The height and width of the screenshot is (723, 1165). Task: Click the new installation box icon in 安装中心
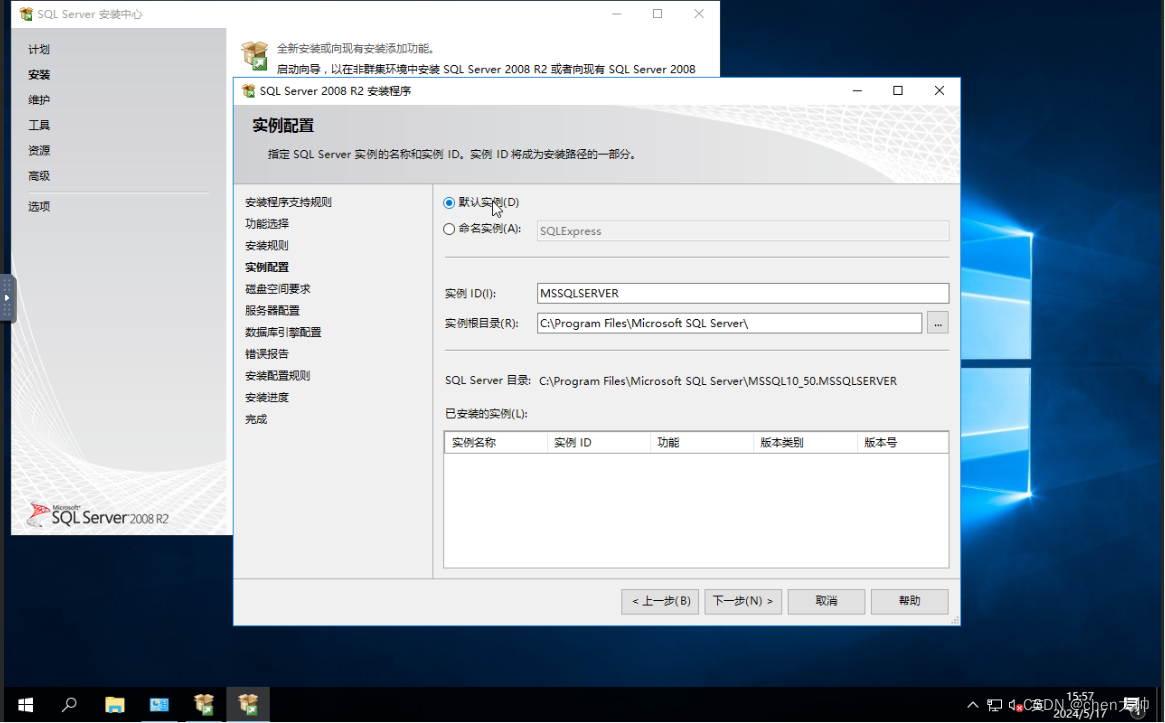click(255, 56)
